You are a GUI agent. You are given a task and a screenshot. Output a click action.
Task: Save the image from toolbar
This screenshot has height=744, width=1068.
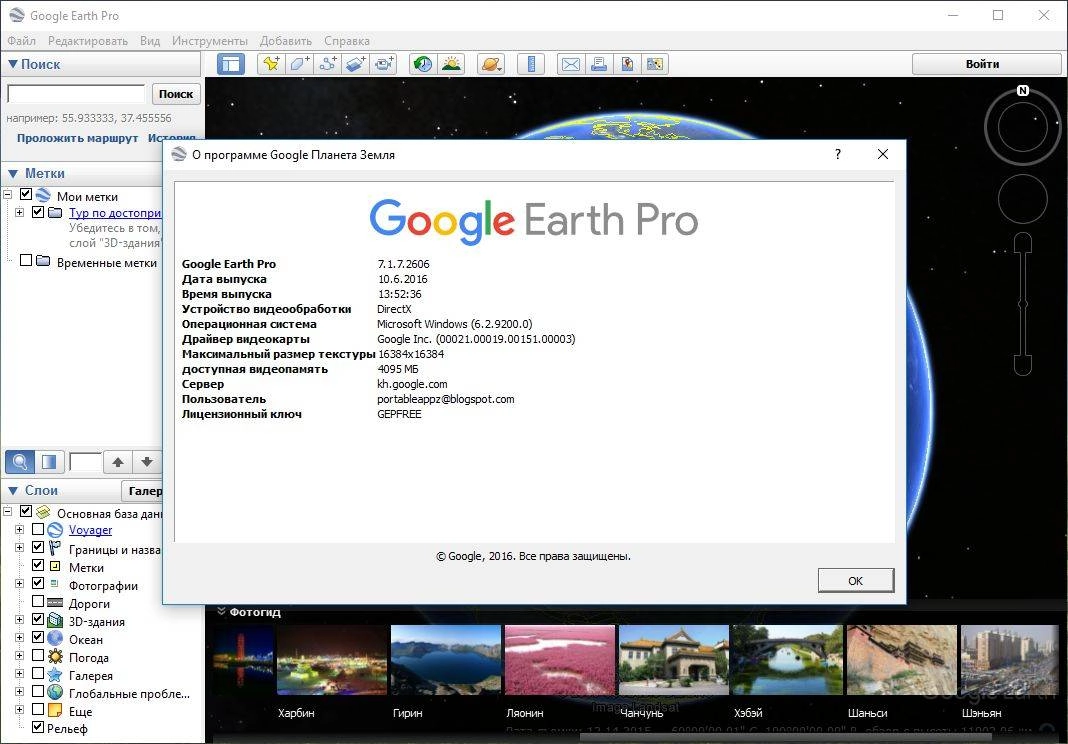coord(627,64)
